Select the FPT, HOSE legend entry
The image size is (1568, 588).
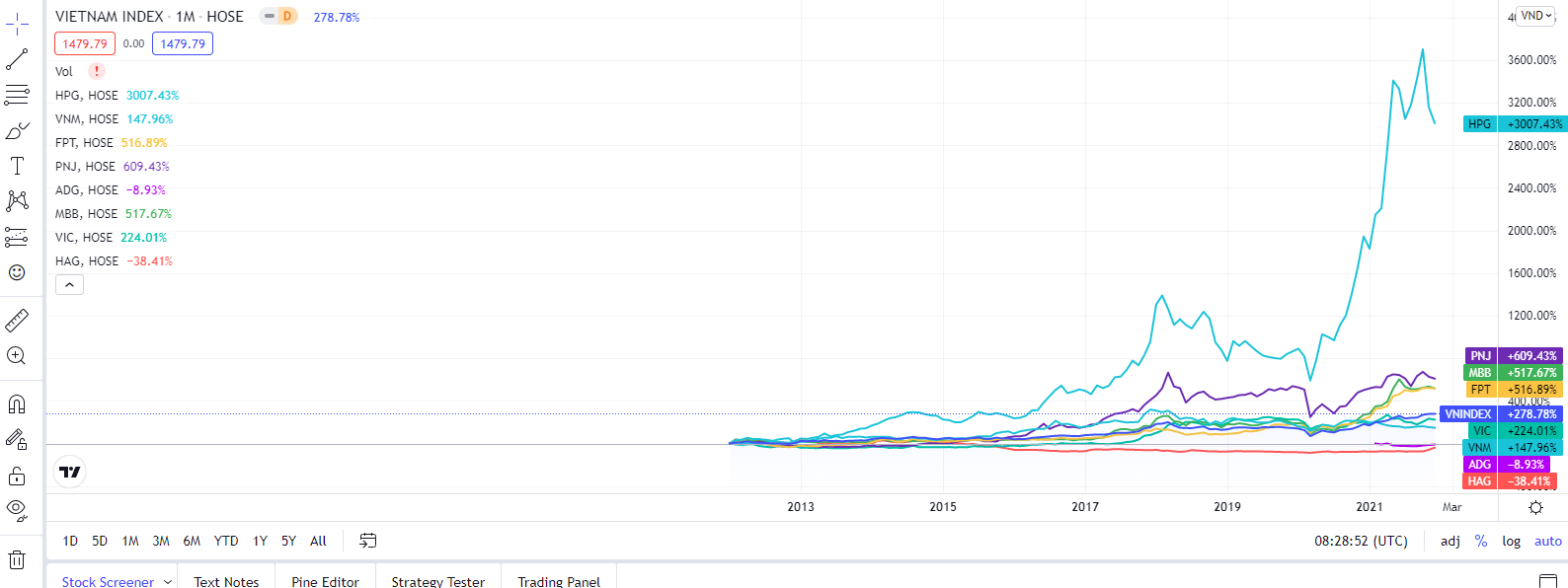[x=84, y=143]
